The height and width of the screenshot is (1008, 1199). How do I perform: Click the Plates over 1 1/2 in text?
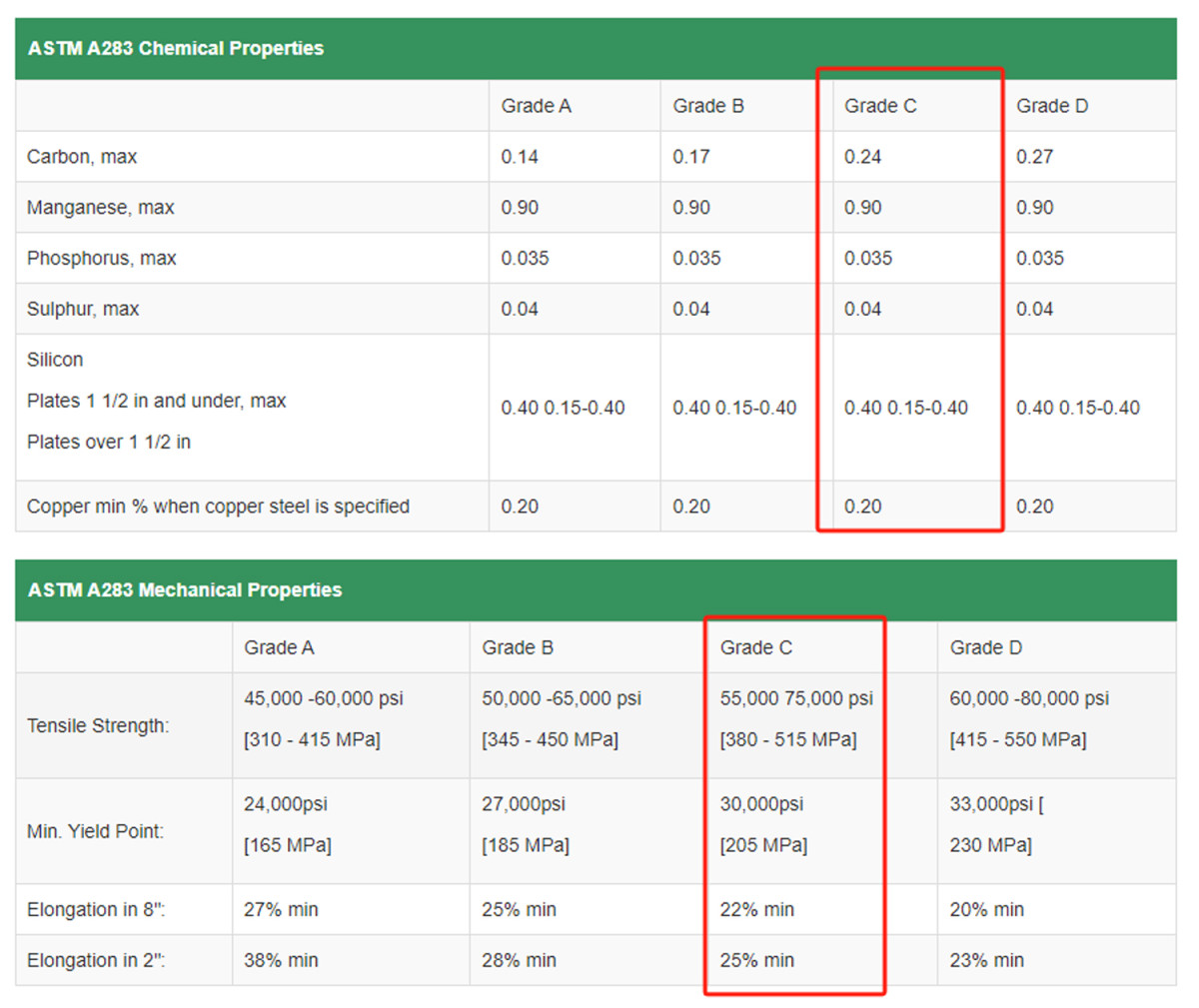(109, 442)
